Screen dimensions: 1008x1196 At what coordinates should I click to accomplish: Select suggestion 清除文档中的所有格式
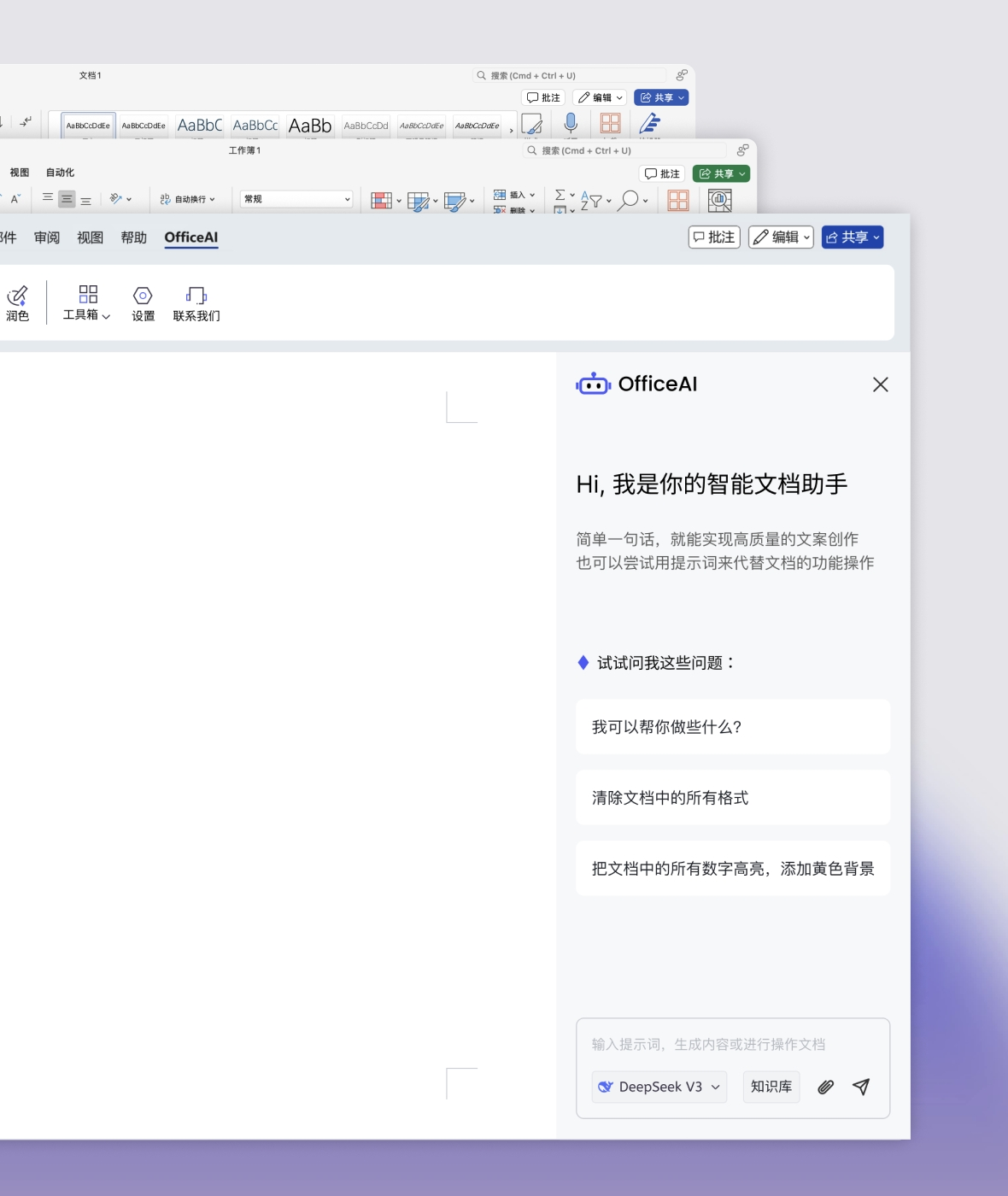(x=732, y=797)
